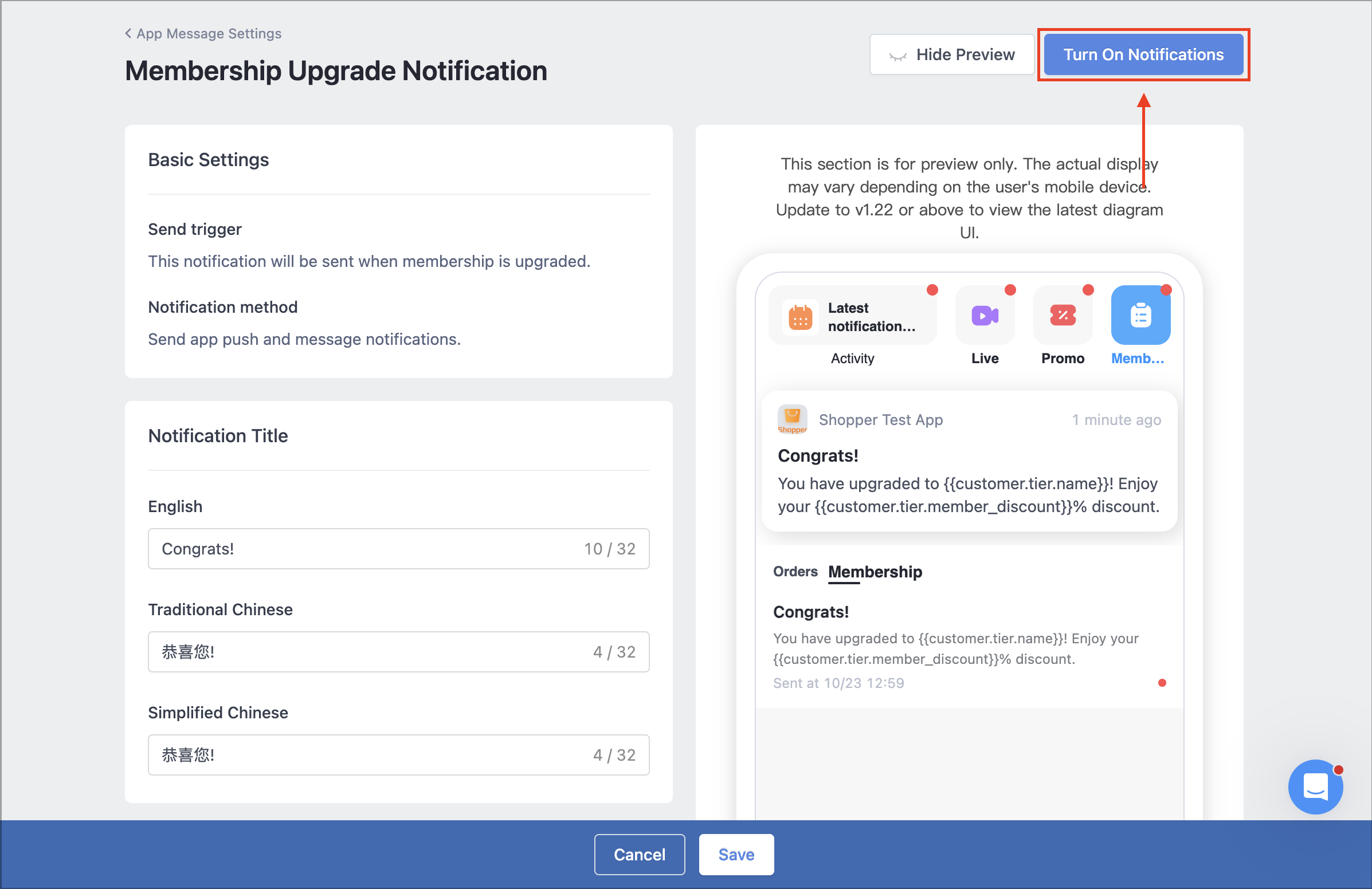The image size is (1372, 889).
Task: Click the back chevron beside App Message Settings
Action: click(x=128, y=33)
